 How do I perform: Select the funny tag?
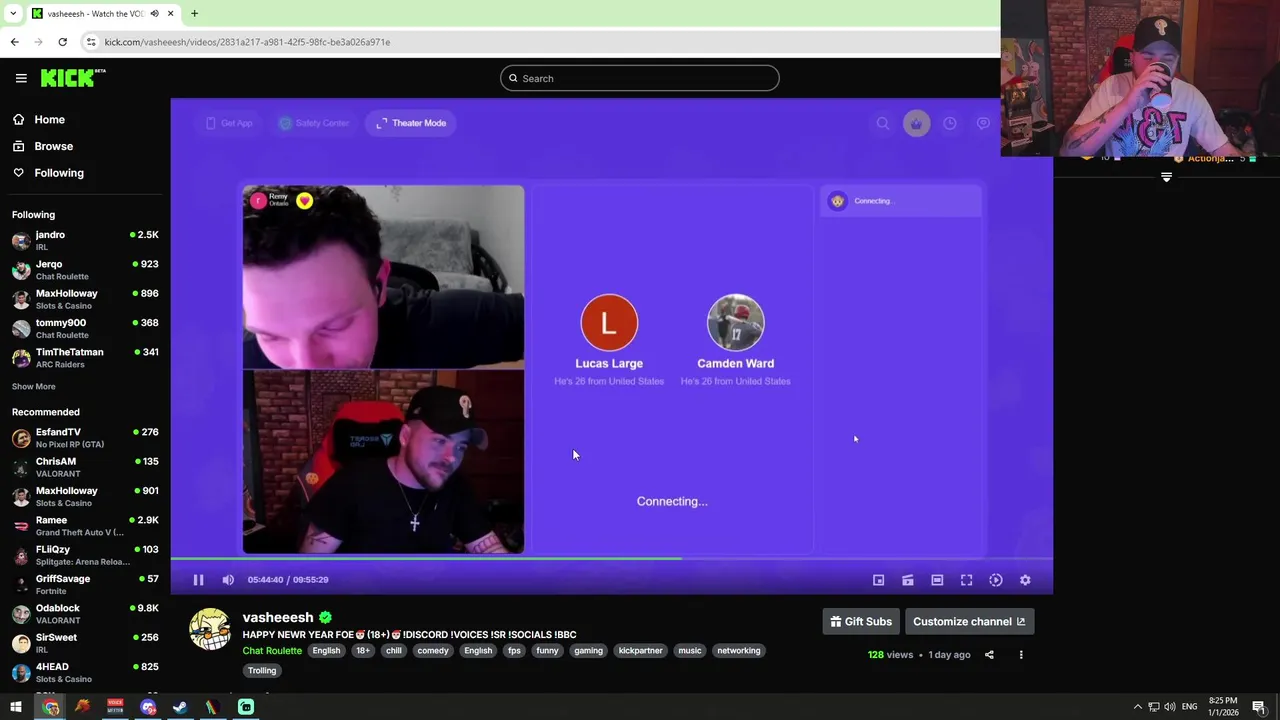547,651
